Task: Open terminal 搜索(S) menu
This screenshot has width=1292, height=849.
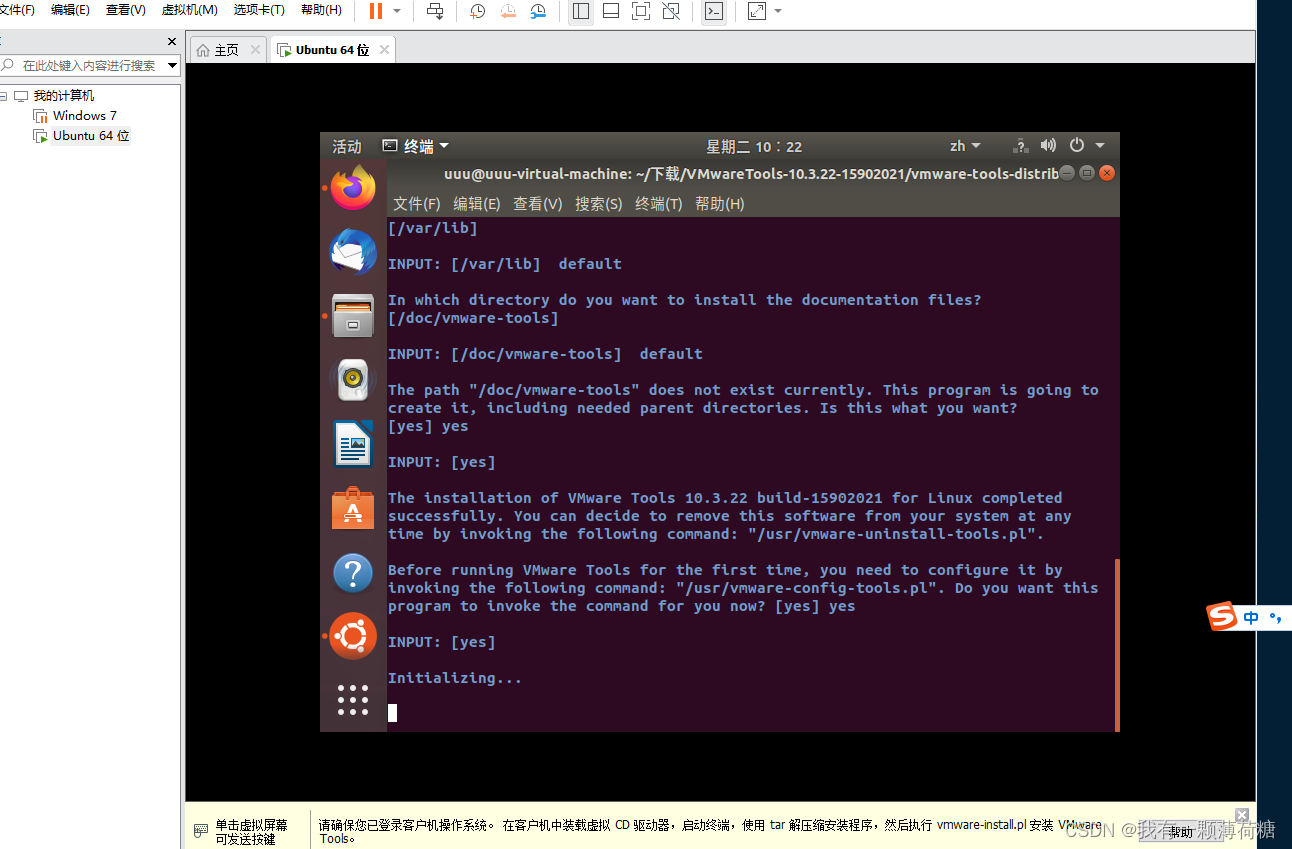Action: pyautogui.click(x=599, y=204)
